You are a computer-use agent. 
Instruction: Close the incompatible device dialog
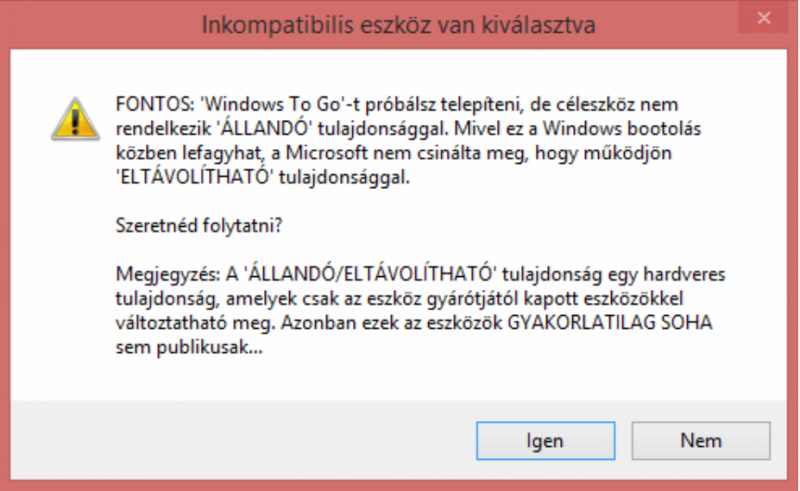(x=764, y=18)
